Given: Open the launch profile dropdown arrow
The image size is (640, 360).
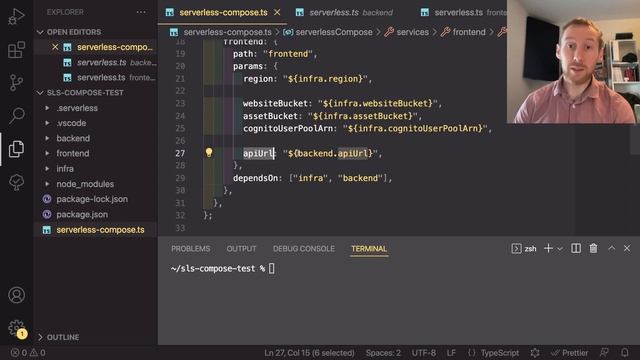Looking at the screenshot, I should click(x=560, y=249).
